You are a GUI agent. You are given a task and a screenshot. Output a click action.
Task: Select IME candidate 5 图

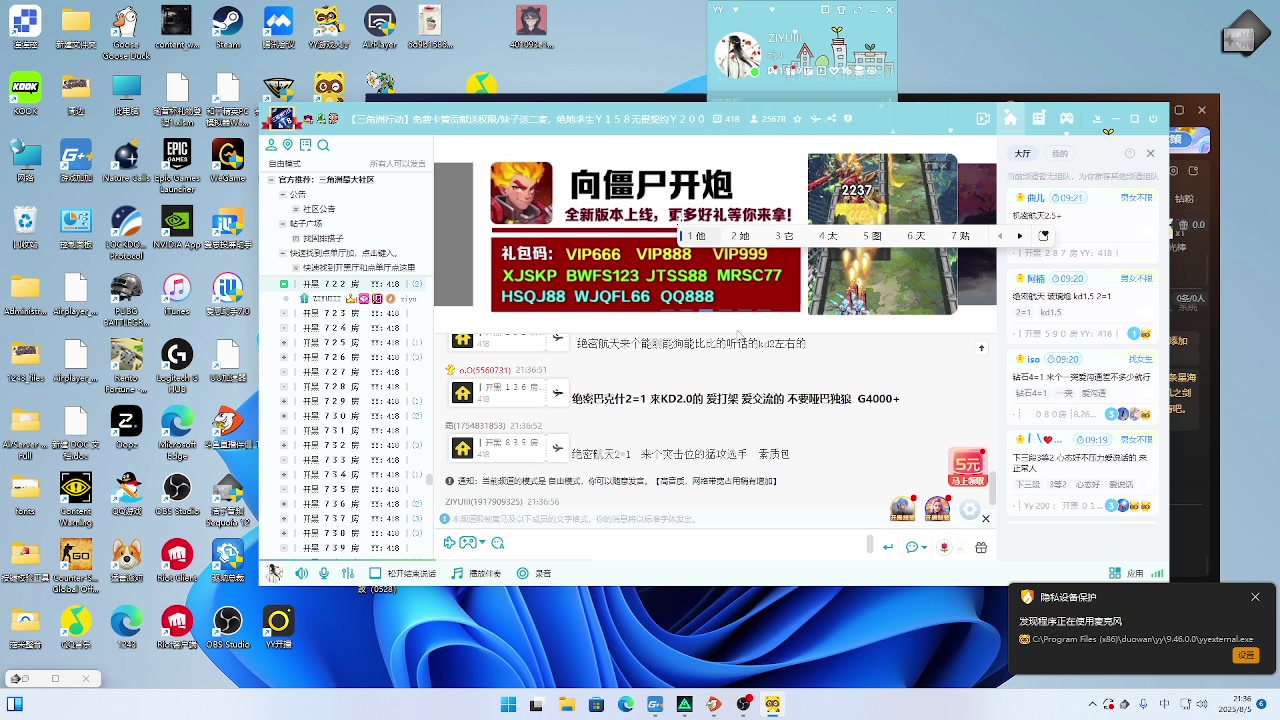click(872, 236)
